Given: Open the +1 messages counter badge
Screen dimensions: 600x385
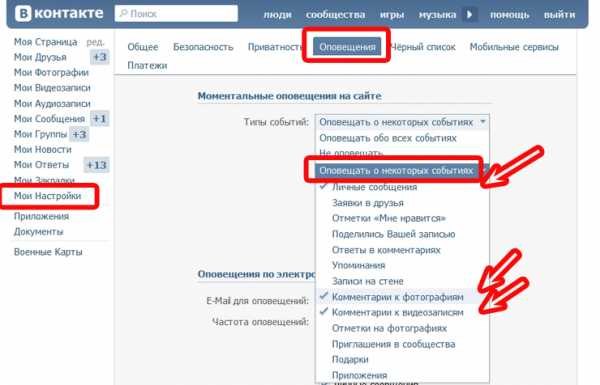Looking at the screenshot, I should [x=100, y=119].
